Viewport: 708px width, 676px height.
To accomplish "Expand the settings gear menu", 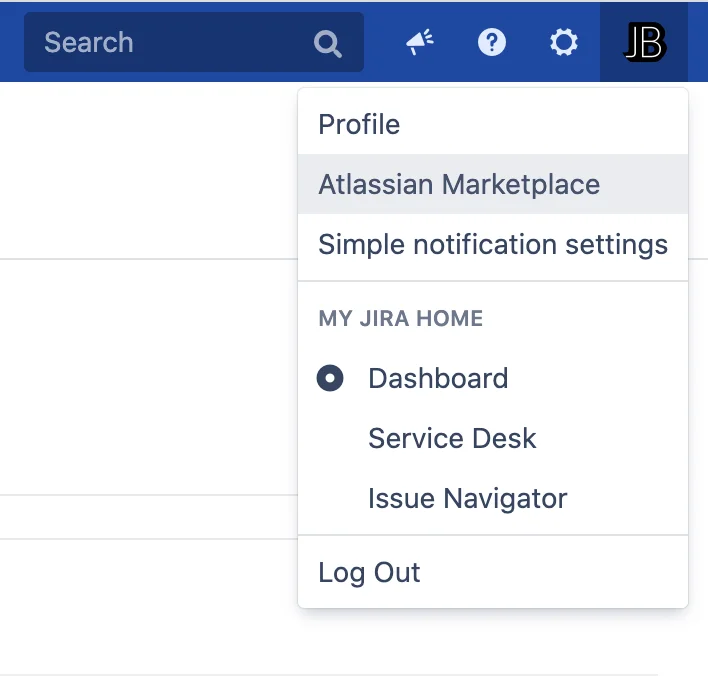I will tap(564, 42).
